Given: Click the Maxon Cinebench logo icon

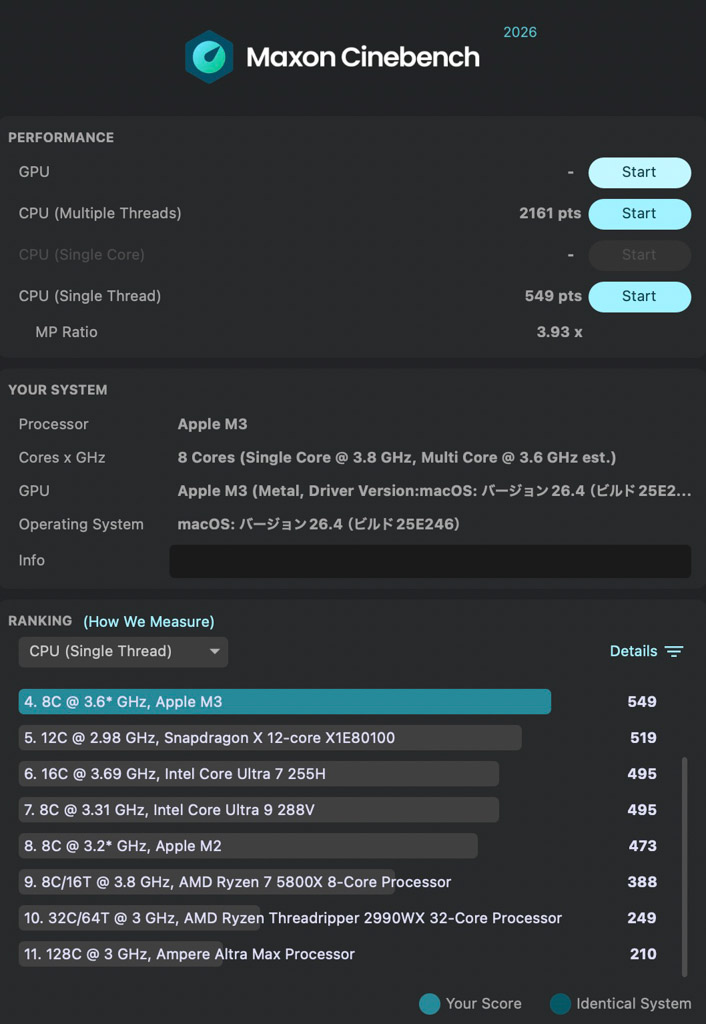Looking at the screenshot, I should [209, 57].
